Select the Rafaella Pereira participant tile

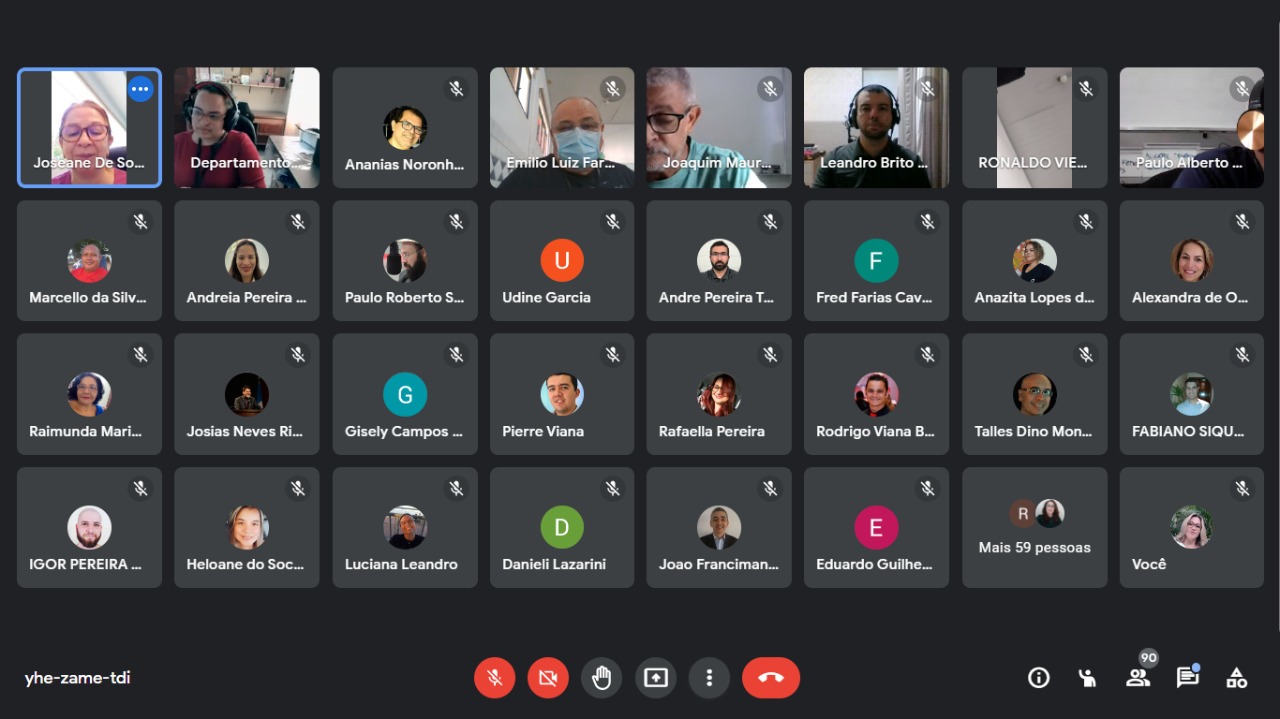(719, 394)
